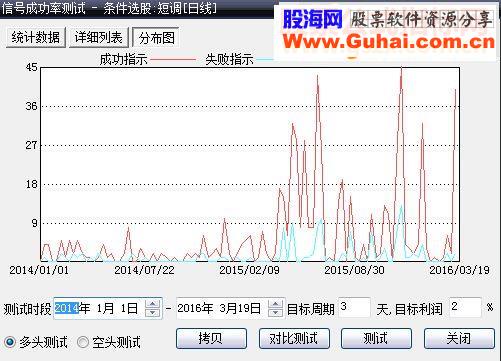Screen dimensions: 501x361
Task: Click the 2015/02/09 axis date label
Action: pyautogui.click(x=249, y=270)
